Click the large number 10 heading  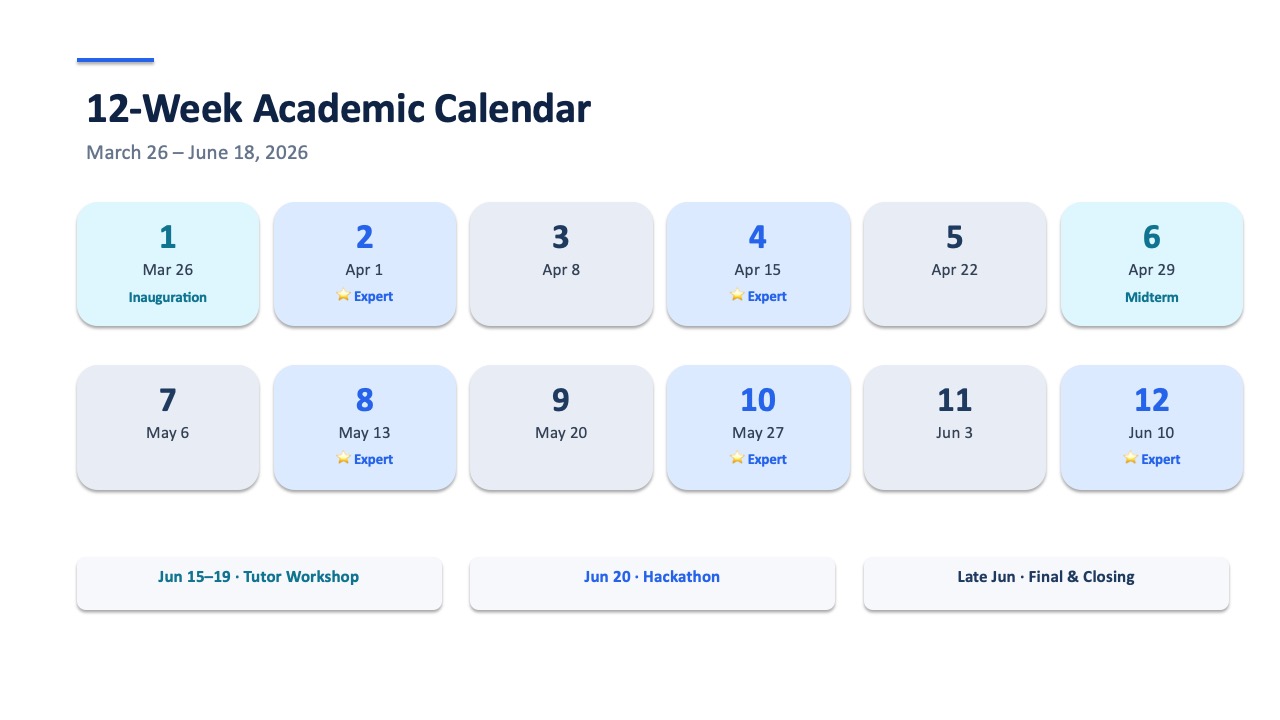tap(758, 400)
